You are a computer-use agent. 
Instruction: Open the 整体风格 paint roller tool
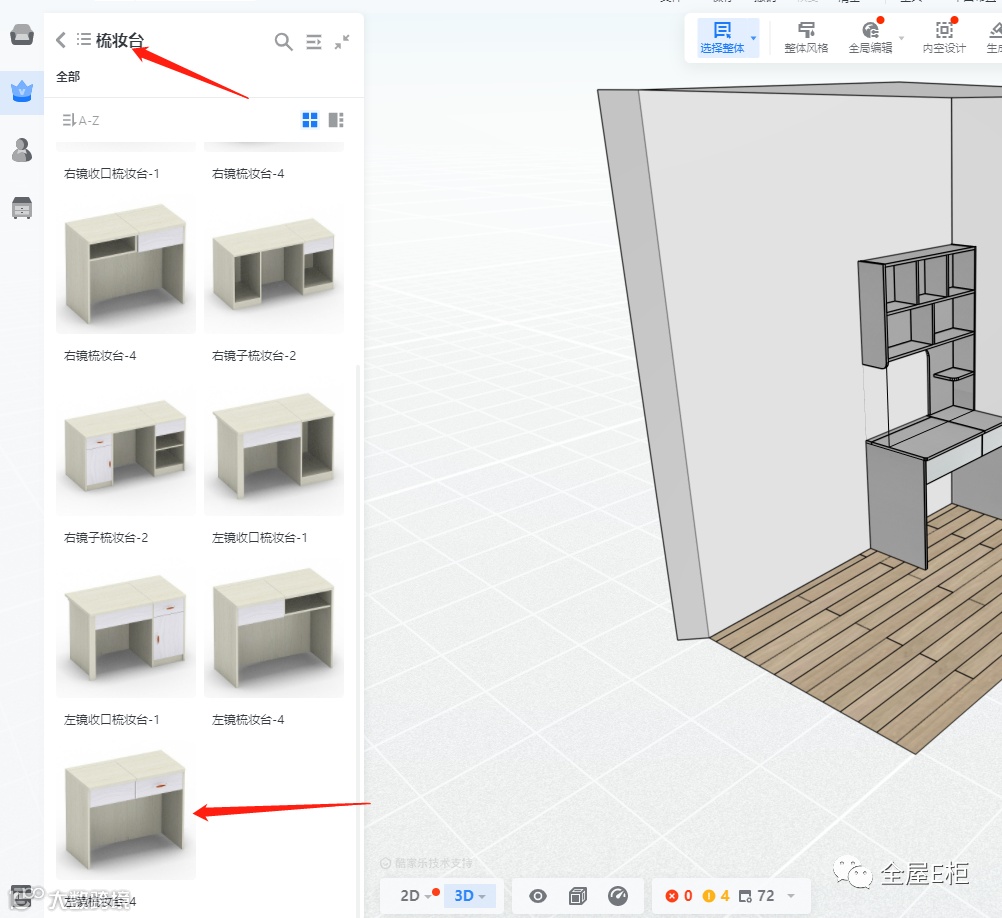pos(806,38)
